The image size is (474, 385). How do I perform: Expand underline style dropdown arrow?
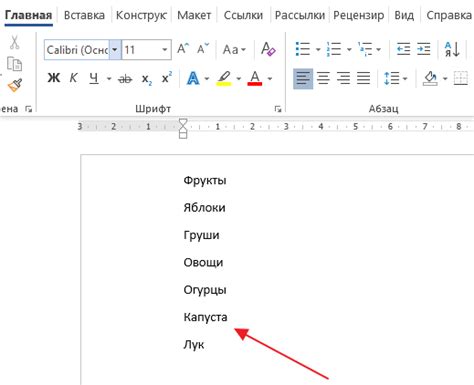click(x=109, y=79)
